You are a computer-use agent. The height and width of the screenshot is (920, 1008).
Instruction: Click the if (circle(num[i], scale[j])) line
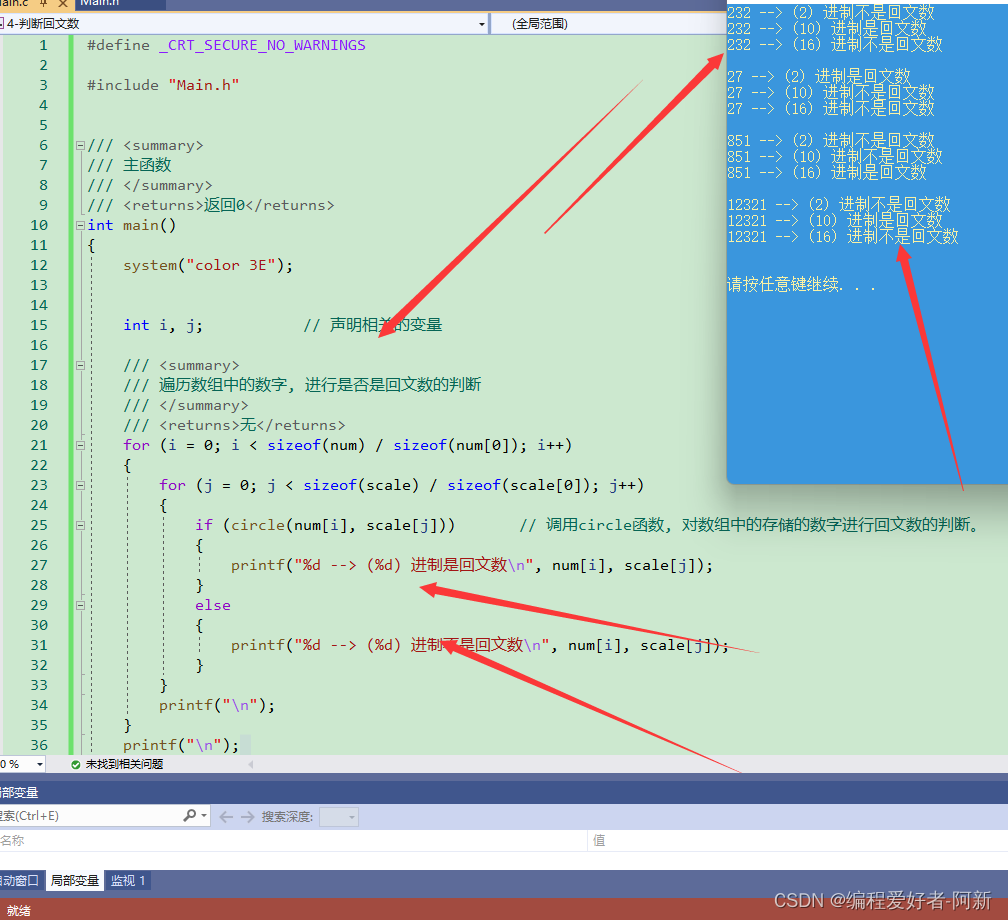[325, 525]
